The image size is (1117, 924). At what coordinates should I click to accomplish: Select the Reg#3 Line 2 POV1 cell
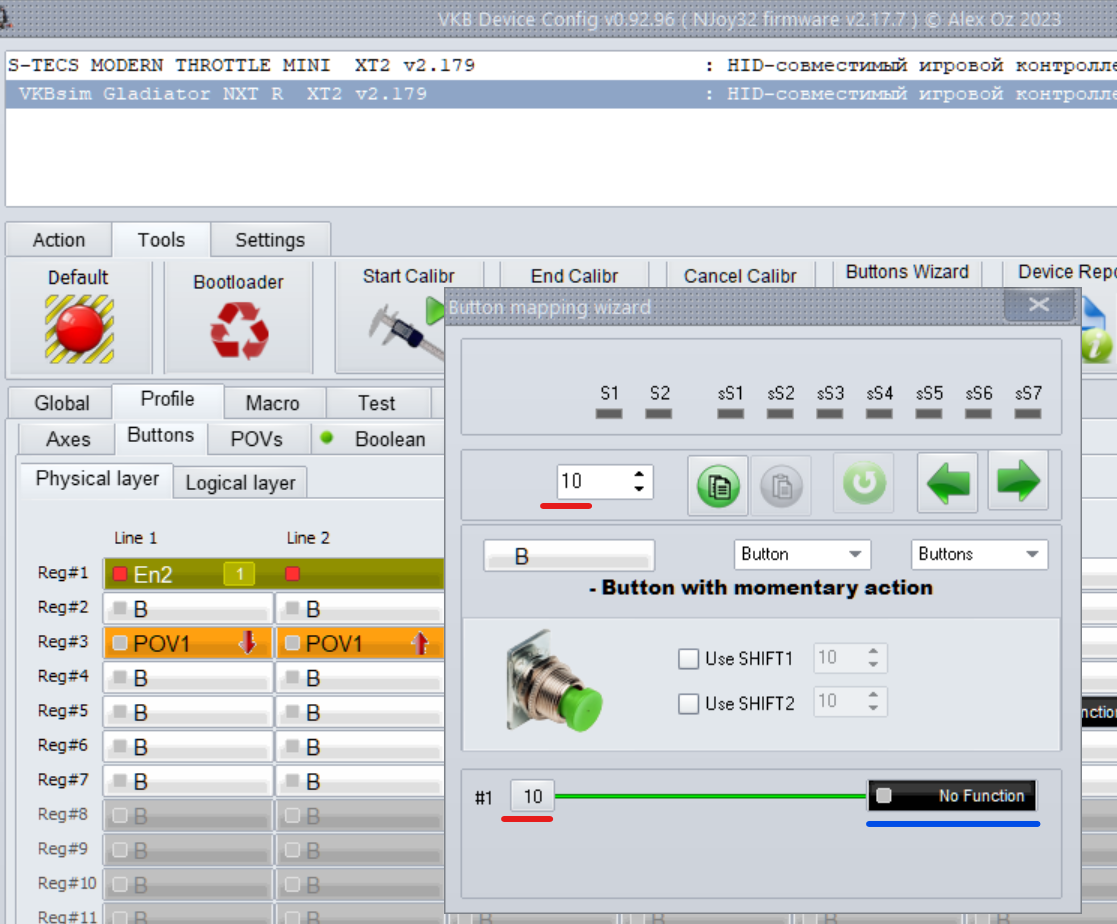tap(360, 643)
